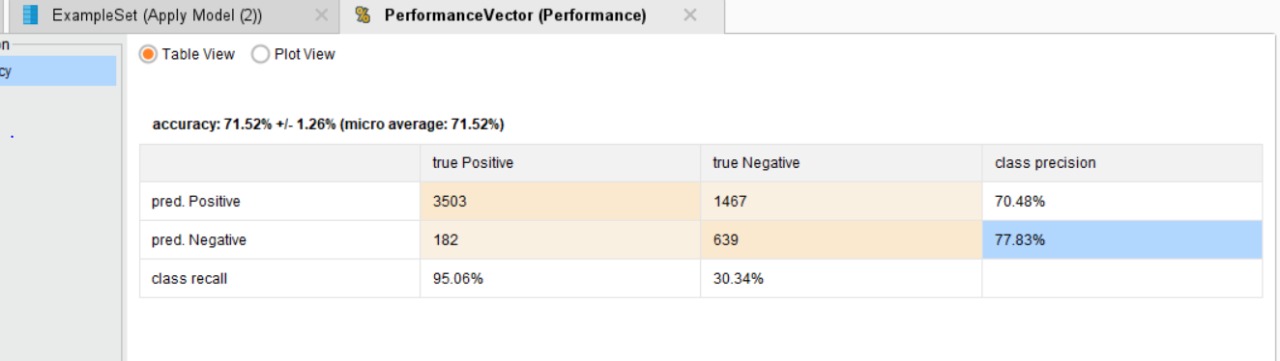
Task: Switch to ExampleSet (Apply Model (2)) tab
Action: [156, 15]
